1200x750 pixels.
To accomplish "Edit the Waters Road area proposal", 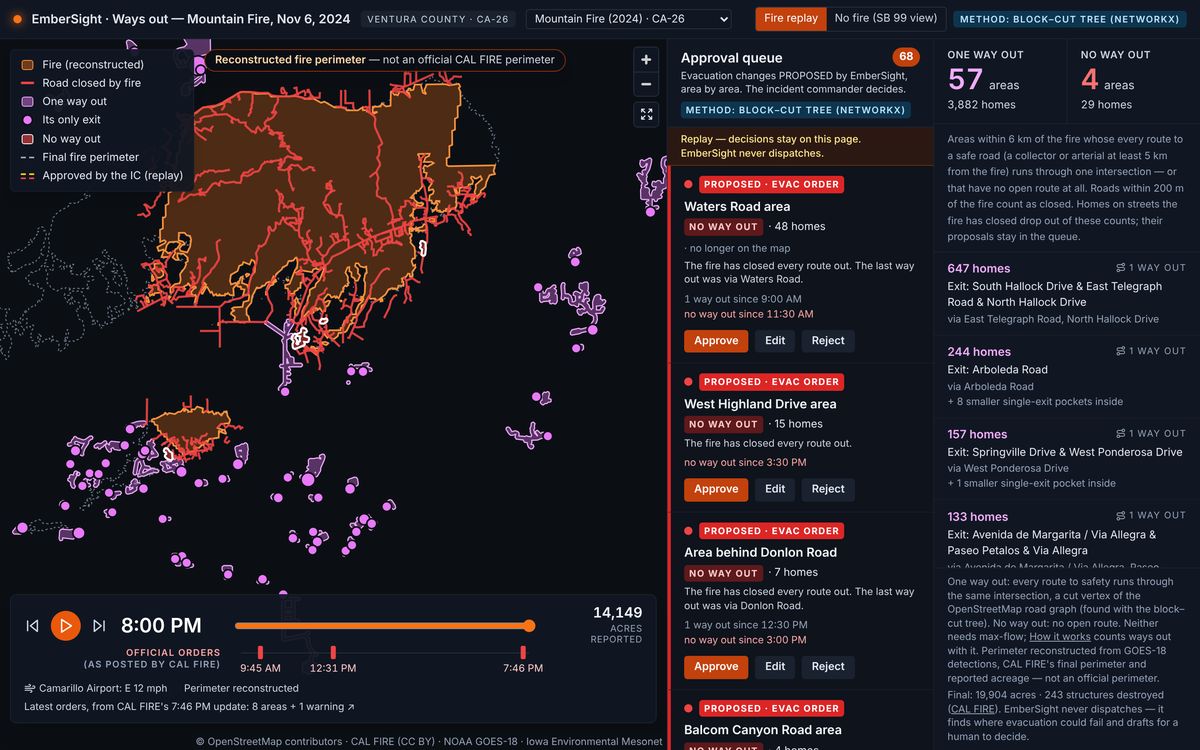I will (775, 341).
